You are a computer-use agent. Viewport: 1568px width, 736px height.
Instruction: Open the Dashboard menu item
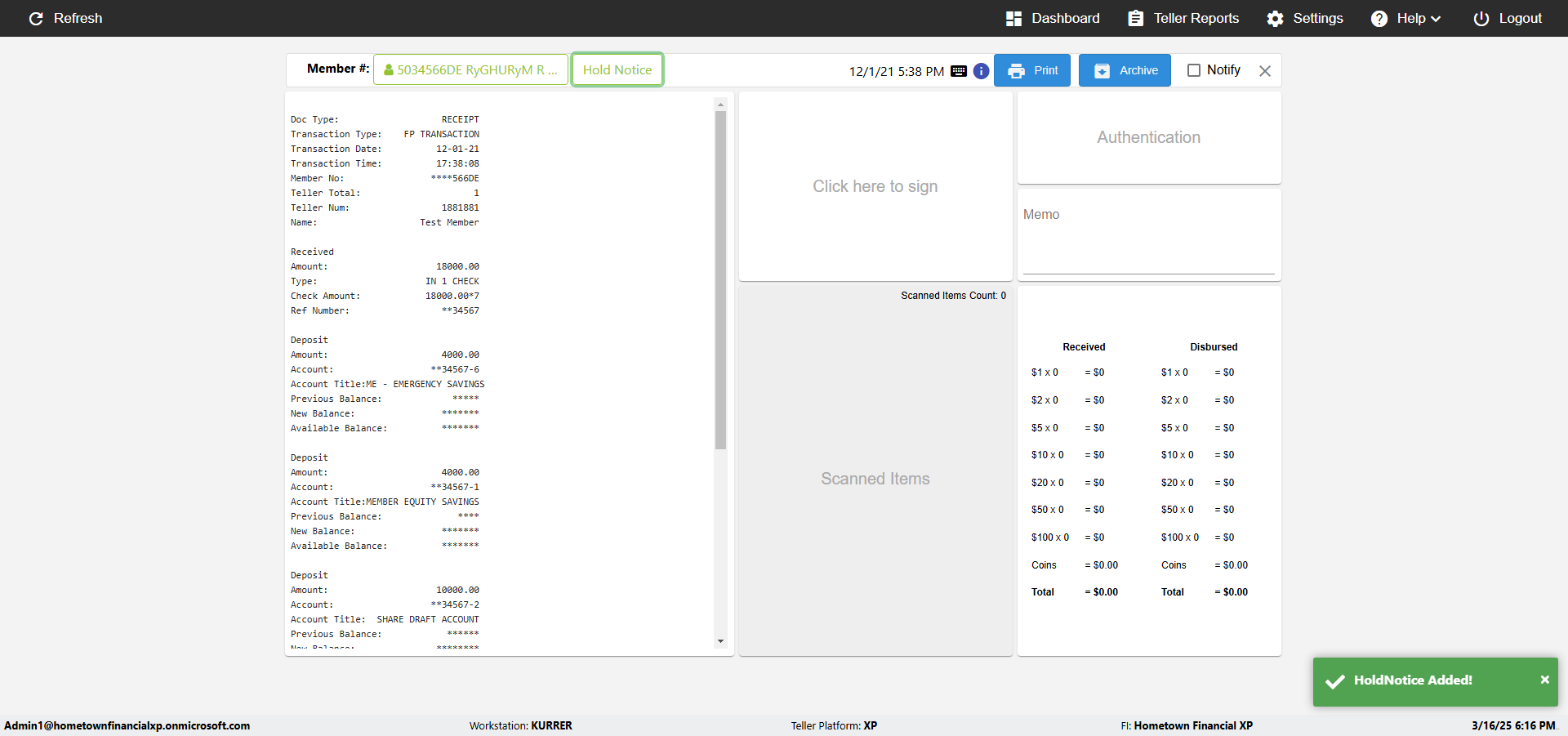[x=1053, y=18]
